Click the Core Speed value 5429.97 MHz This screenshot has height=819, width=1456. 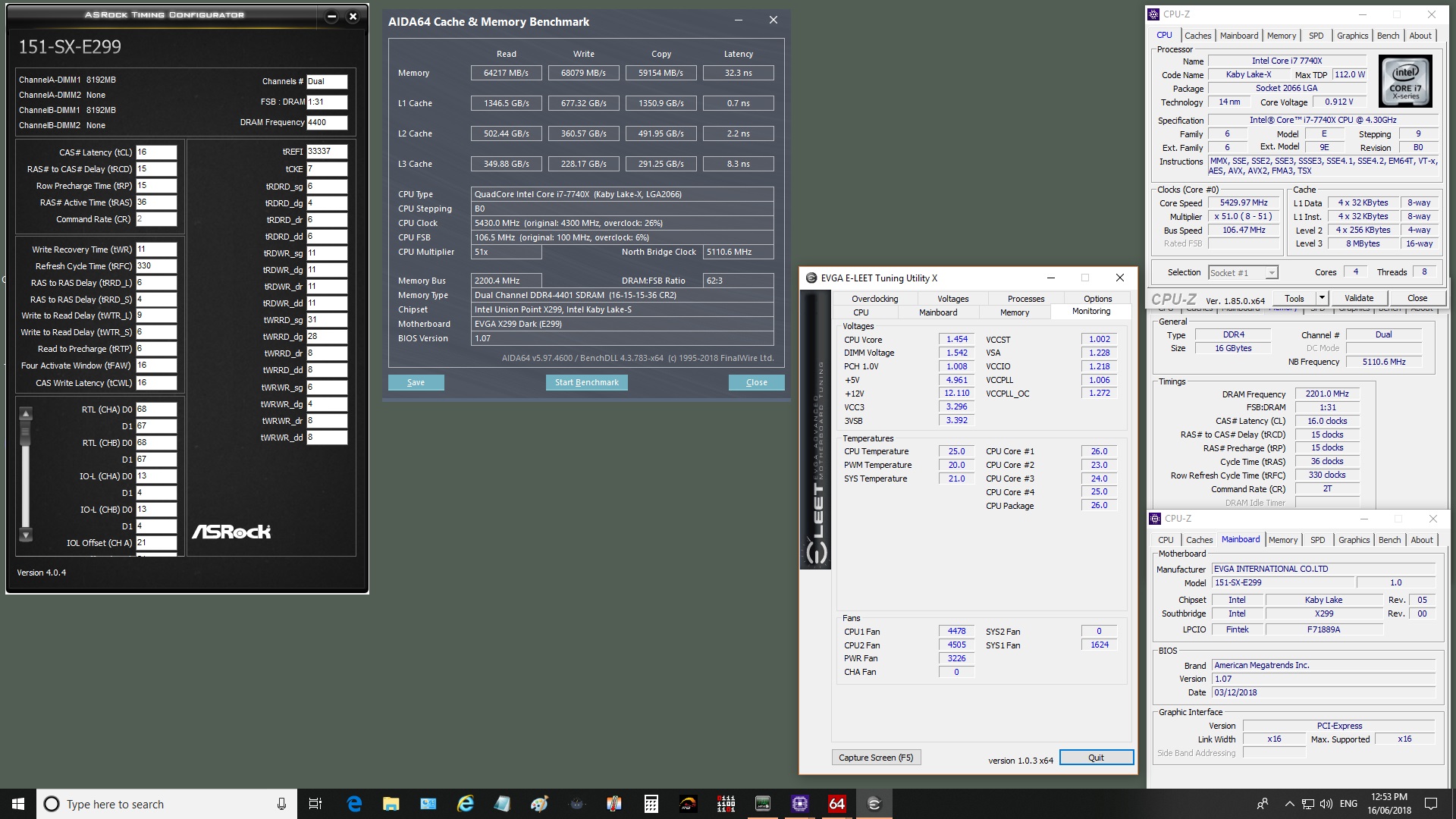point(1244,203)
